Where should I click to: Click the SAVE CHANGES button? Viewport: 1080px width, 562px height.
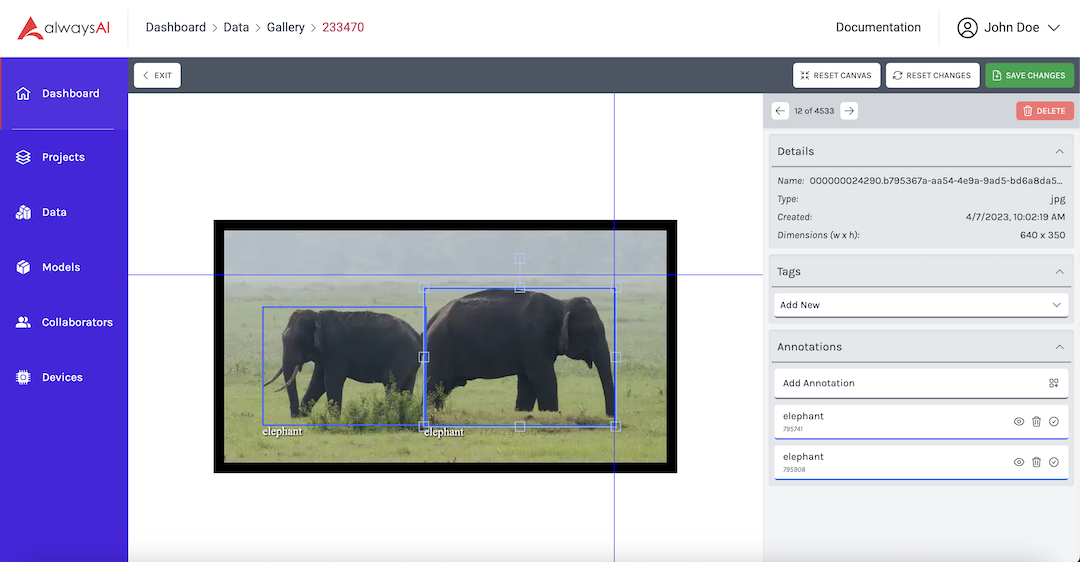pyautogui.click(x=1029, y=76)
